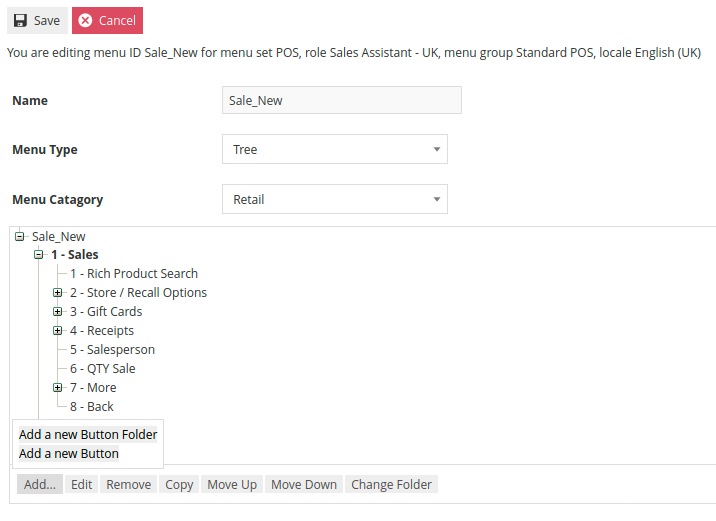Select the 3 - Gift Cards label
The image size is (716, 521).
(x=106, y=312)
